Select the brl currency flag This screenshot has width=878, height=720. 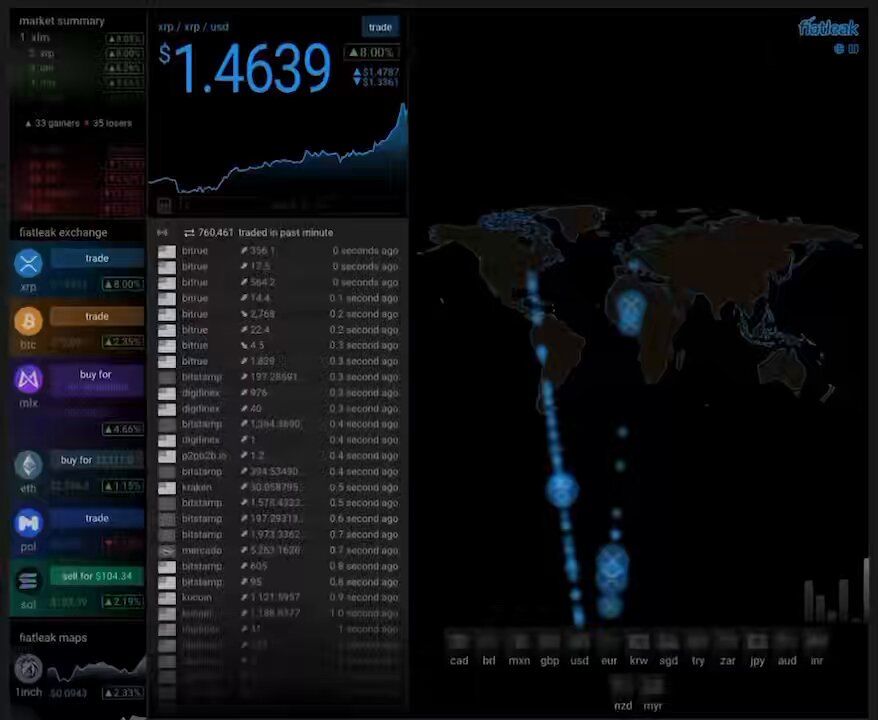[x=488, y=641]
